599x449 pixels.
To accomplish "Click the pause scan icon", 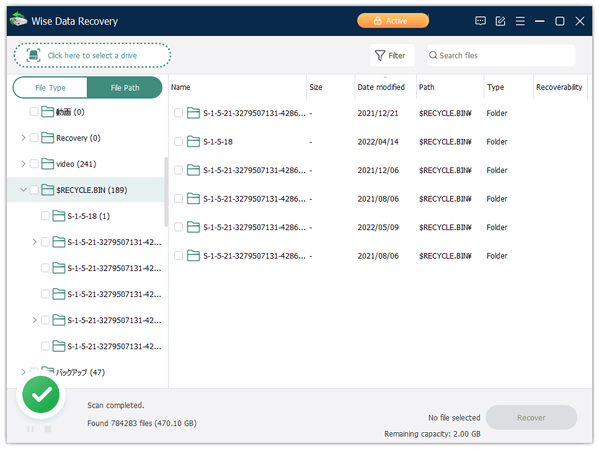I will pyautogui.click(x=30, y=429).
